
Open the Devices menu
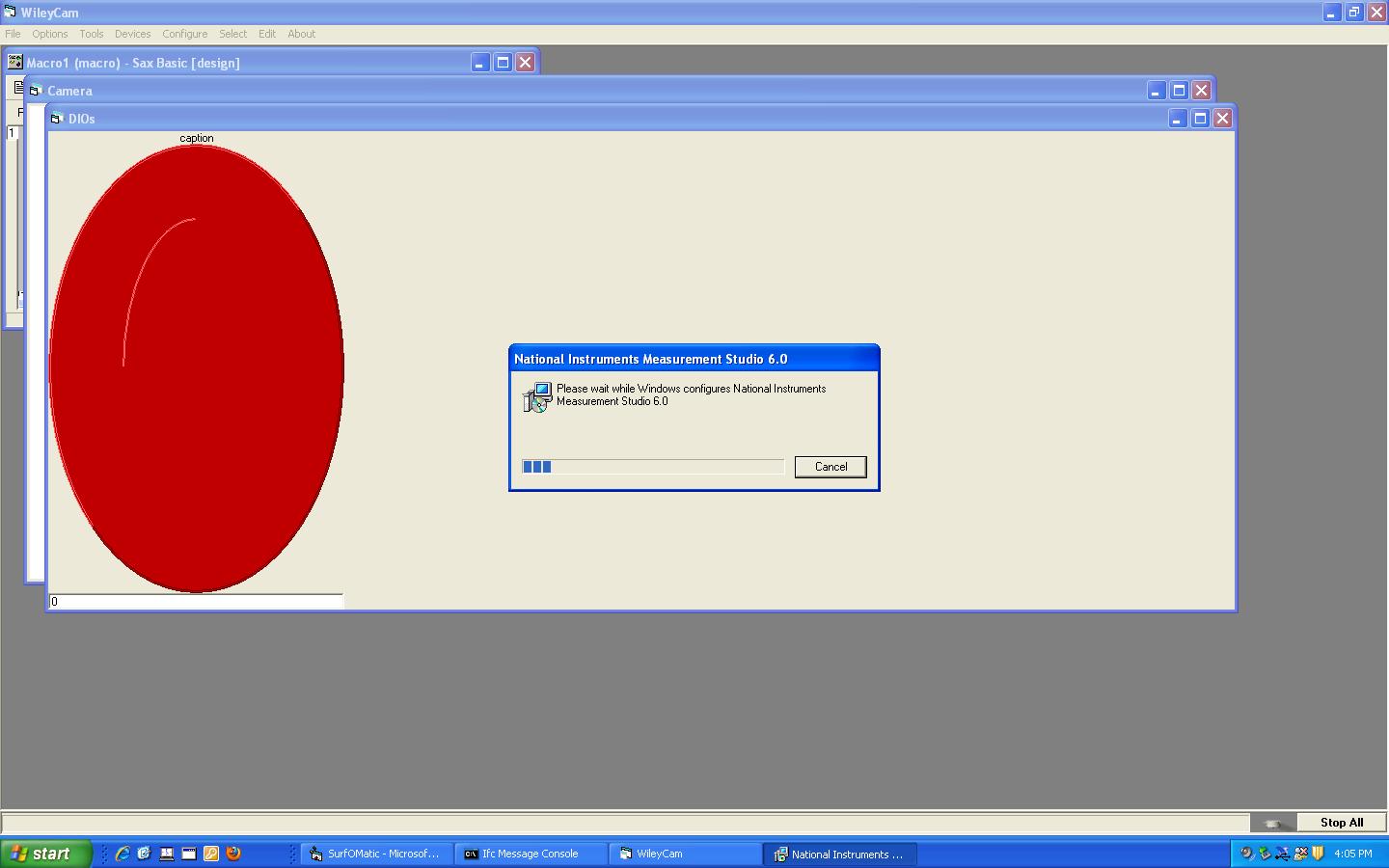click(132, 34)
